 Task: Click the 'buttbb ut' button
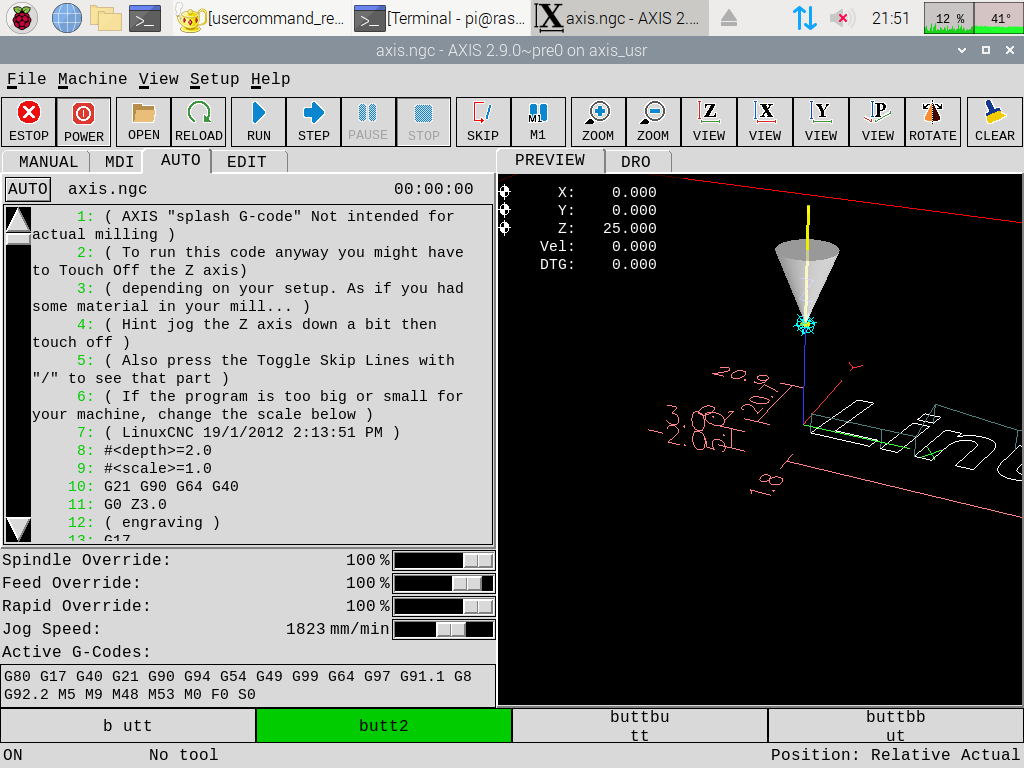(x=896, y=726)
